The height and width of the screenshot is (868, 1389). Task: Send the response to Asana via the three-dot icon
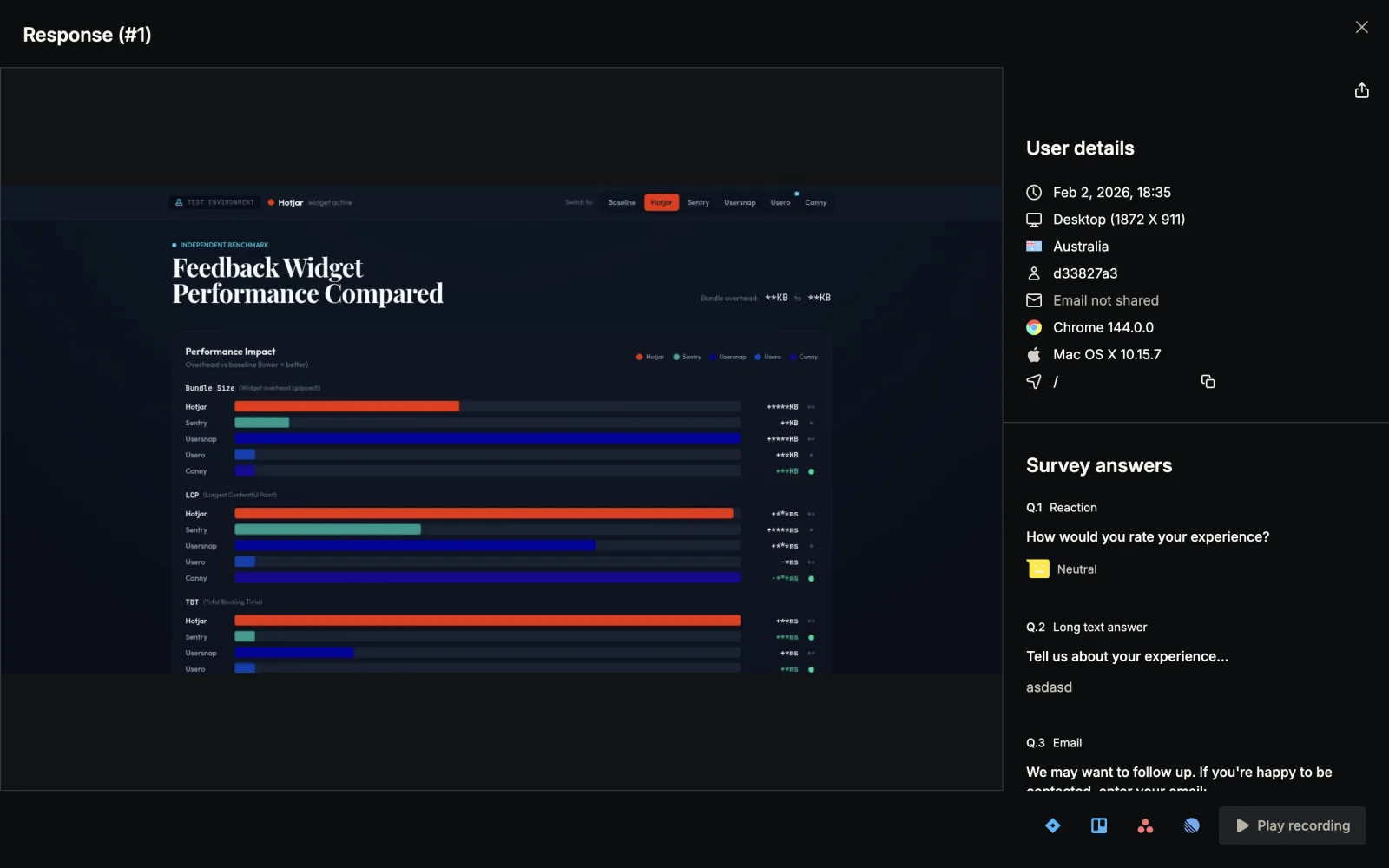pyautogui.click(x=1145, y=825)
